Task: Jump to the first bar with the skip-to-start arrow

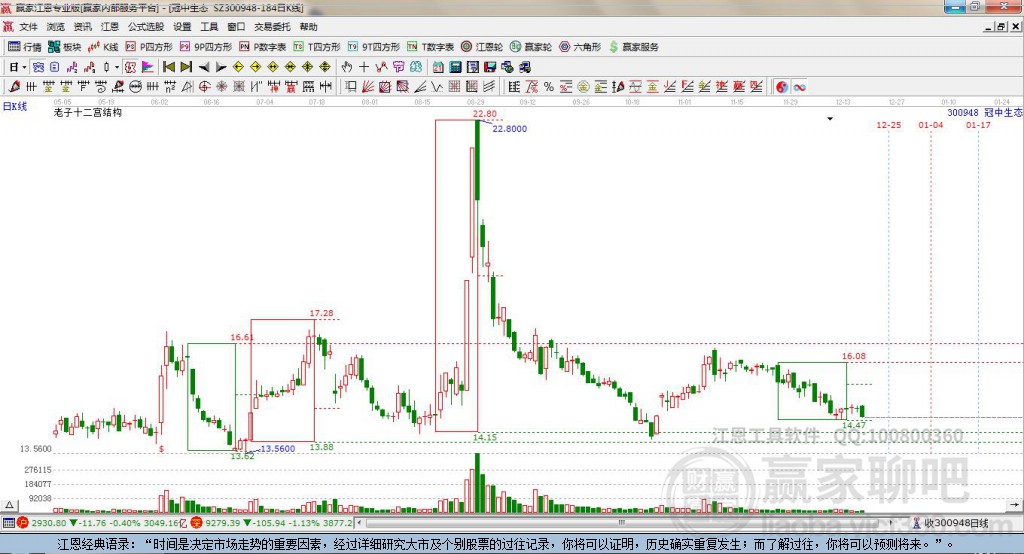Action: 168,67
